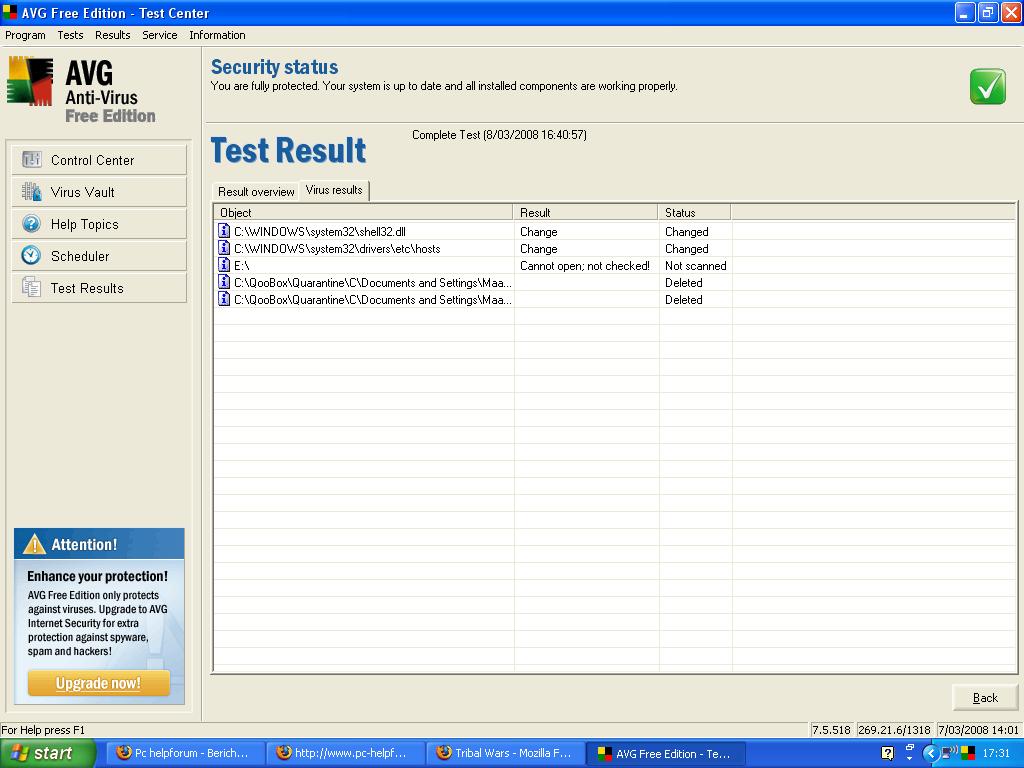Select the Virus results tab

[x=334, y=190]
